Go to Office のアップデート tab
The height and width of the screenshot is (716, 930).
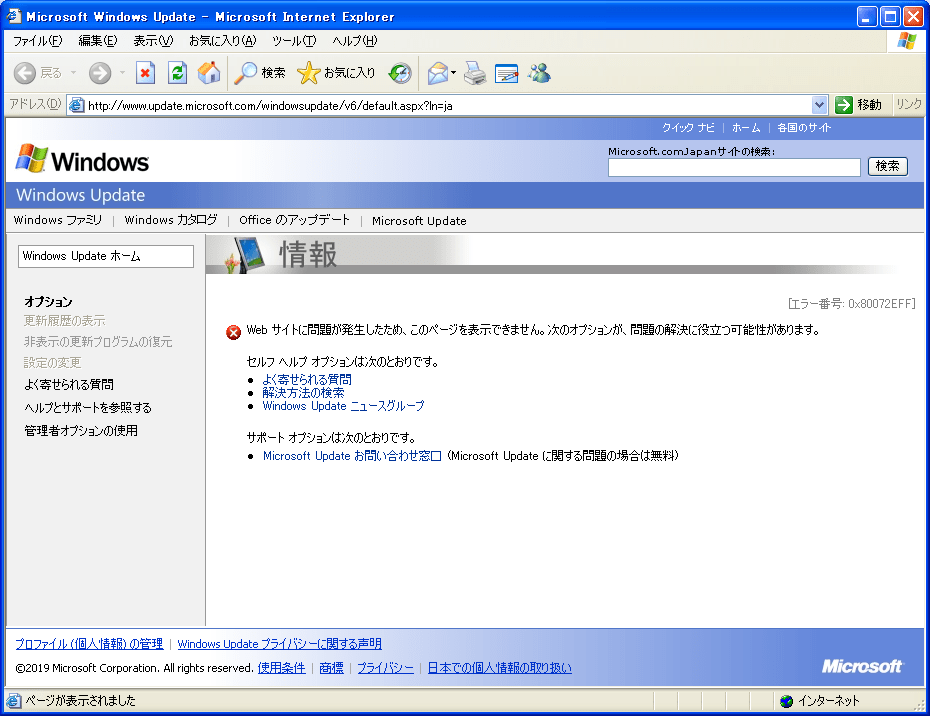[294, 220]
